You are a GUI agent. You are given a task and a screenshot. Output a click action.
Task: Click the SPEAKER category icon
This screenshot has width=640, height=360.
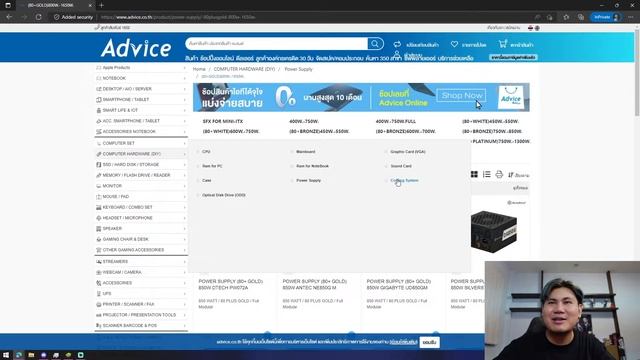pos(98,229)
